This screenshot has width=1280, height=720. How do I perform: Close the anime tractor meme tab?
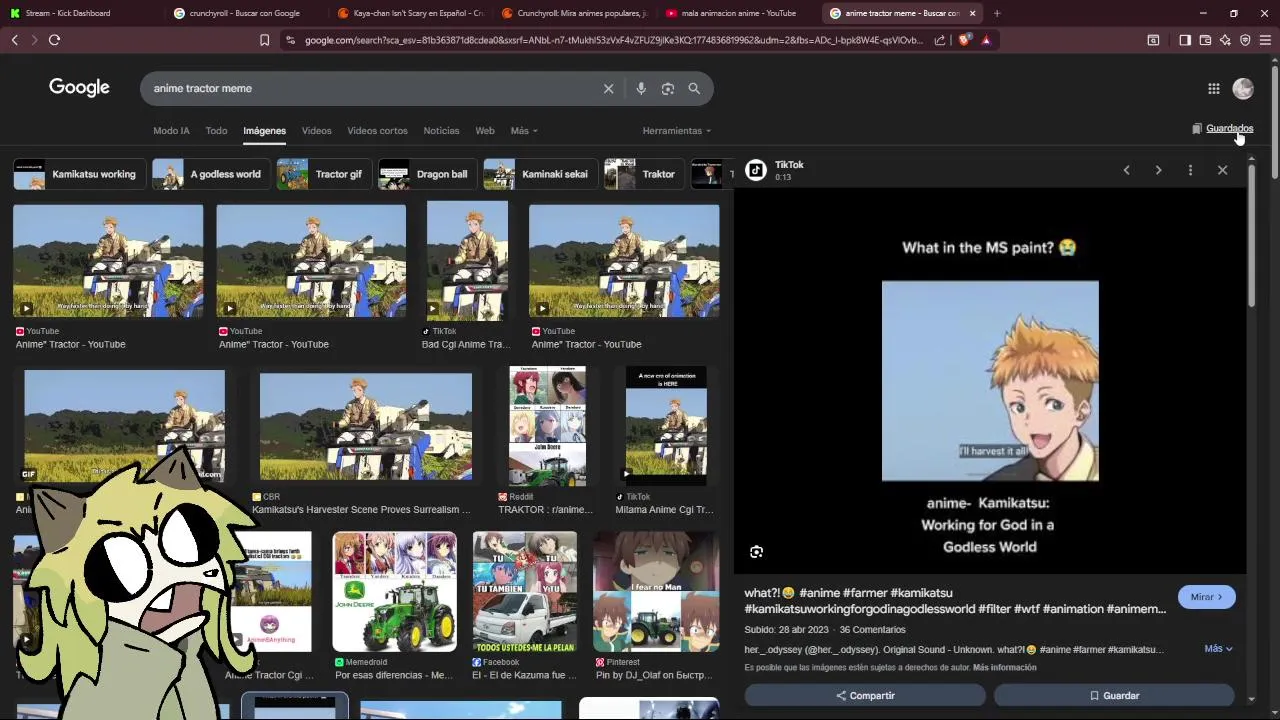972,13
